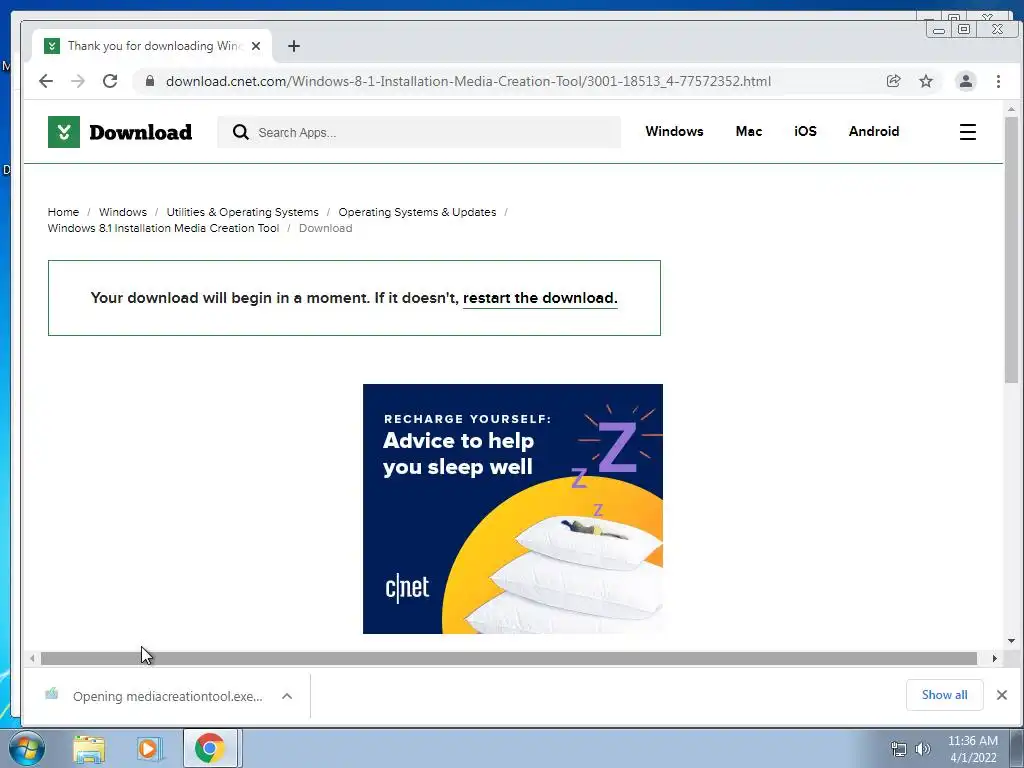Screen dimensions: 1024x768
Task: Click the address bar URL
Action: (468, 81)
